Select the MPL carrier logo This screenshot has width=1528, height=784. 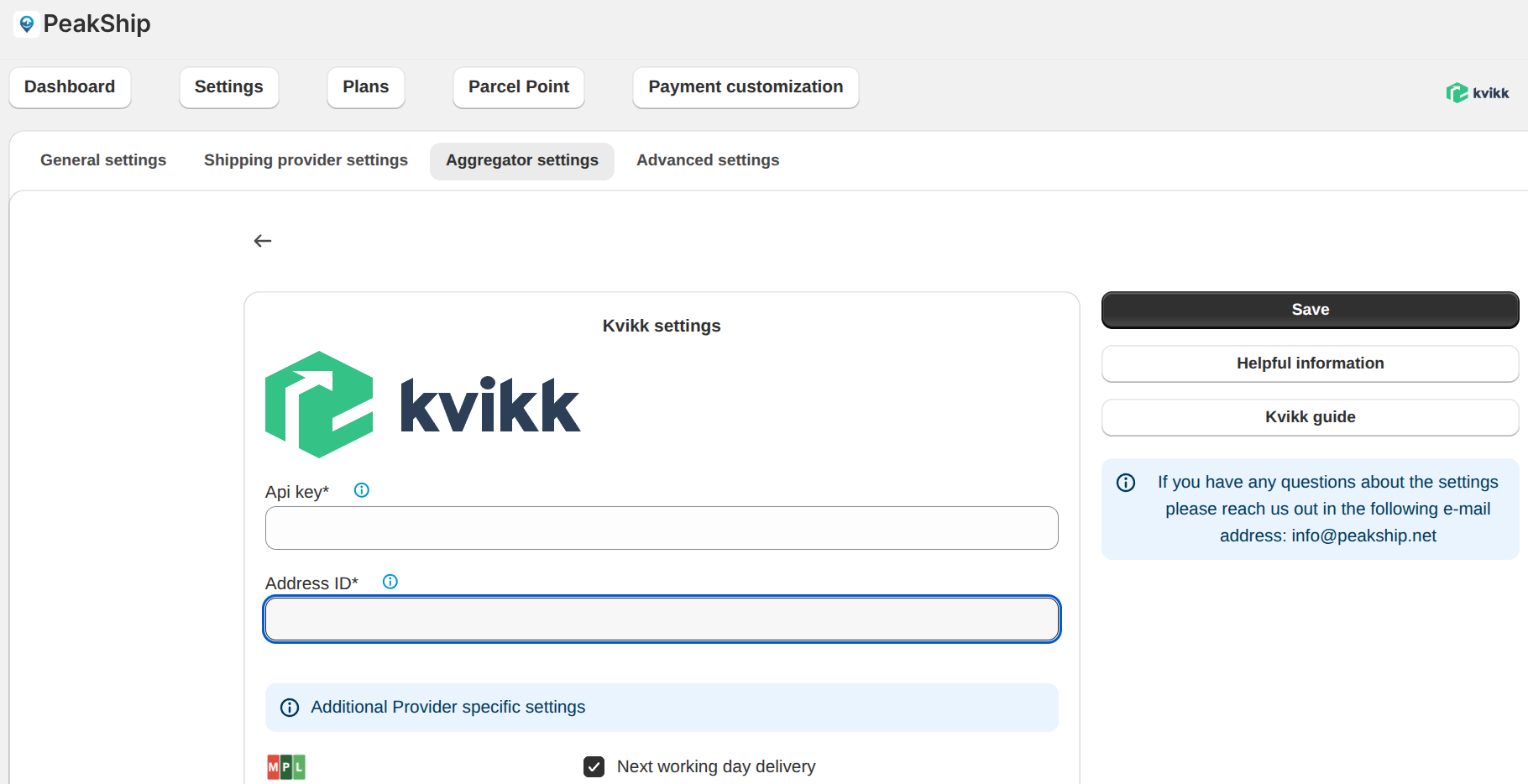(x=285, y=766)
